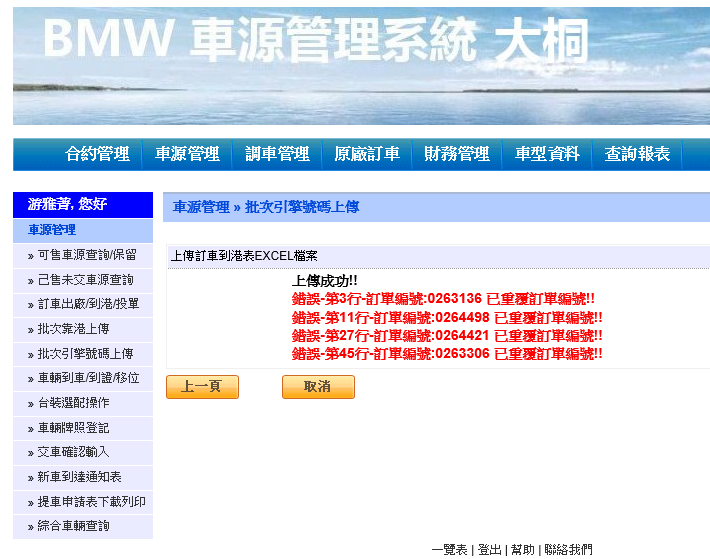Open the 車源管理 navigation menu
This screenshot has width=710, height=559.
pyautogui.click(x=187, y=154)
